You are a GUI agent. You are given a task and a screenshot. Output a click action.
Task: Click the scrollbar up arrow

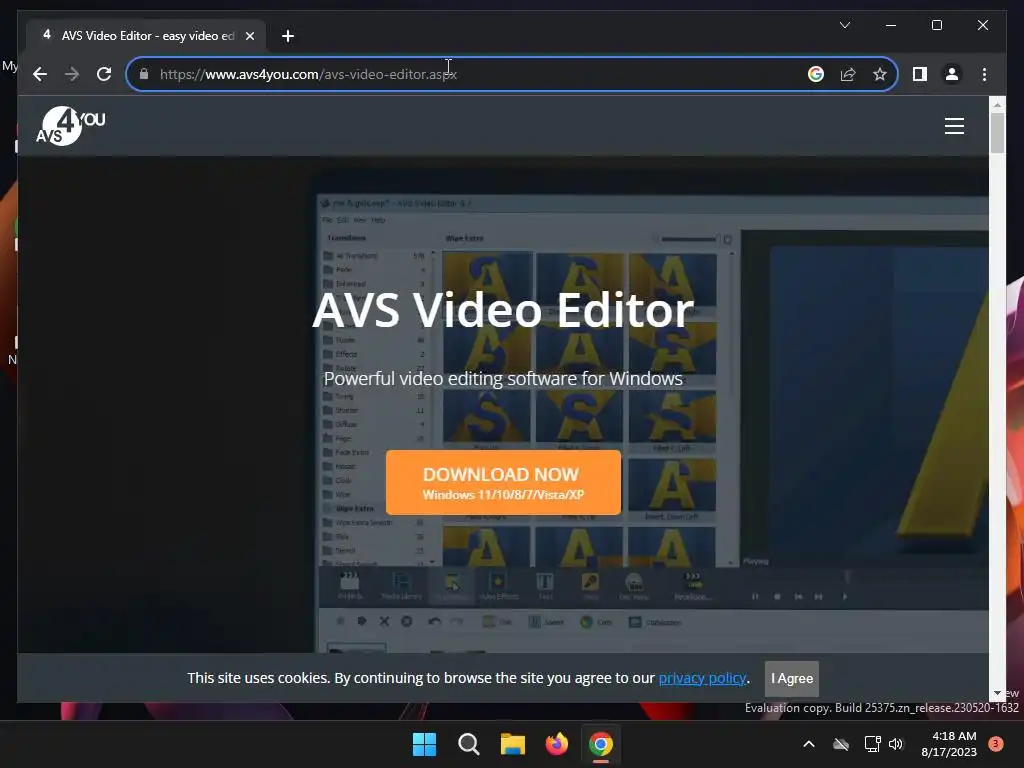997,104
